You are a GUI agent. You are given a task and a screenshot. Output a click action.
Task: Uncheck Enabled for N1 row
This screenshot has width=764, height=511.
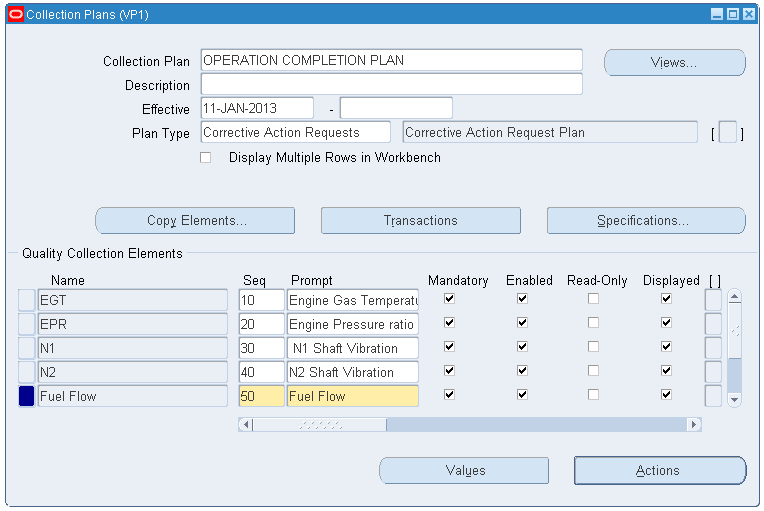[x=522, y=346]
